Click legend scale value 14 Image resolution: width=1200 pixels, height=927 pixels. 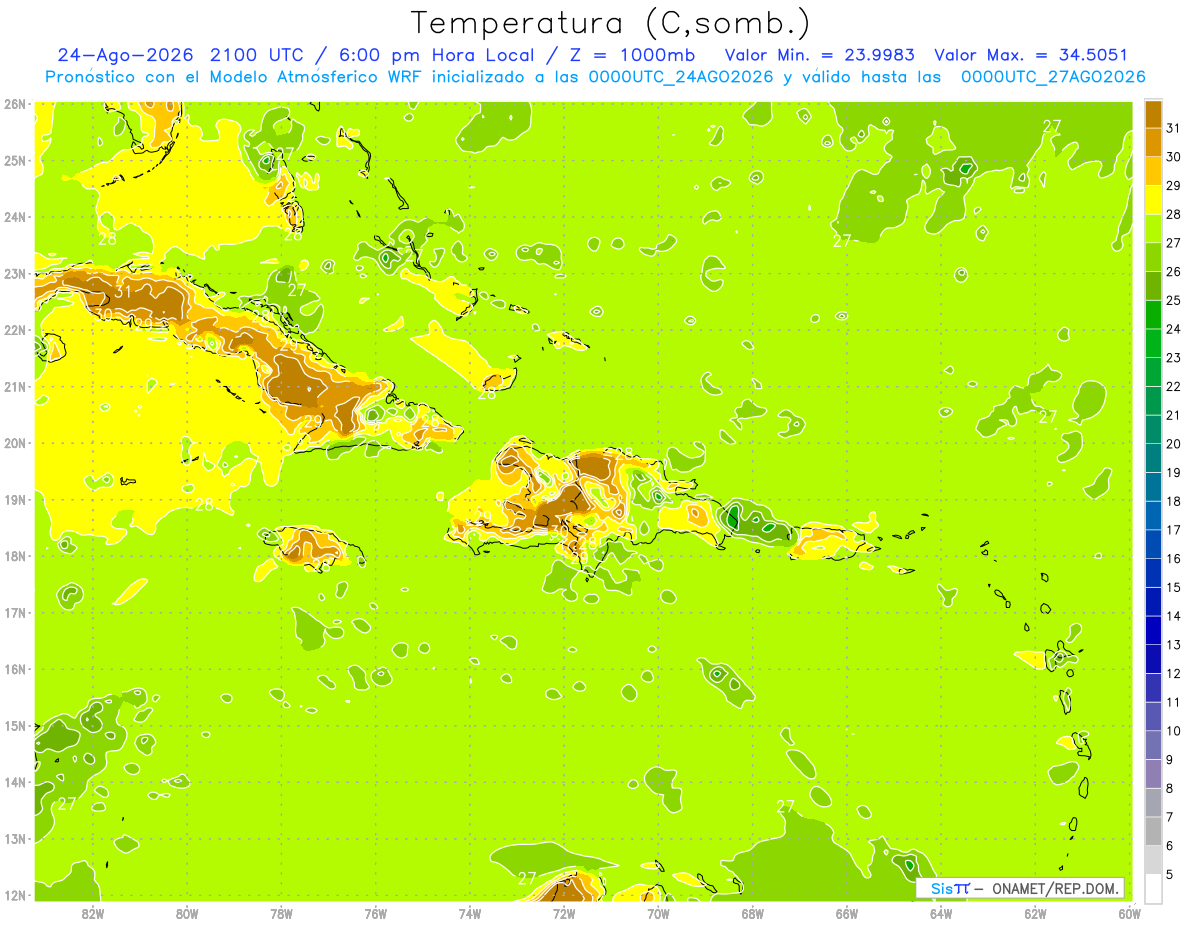[1173, 616]
